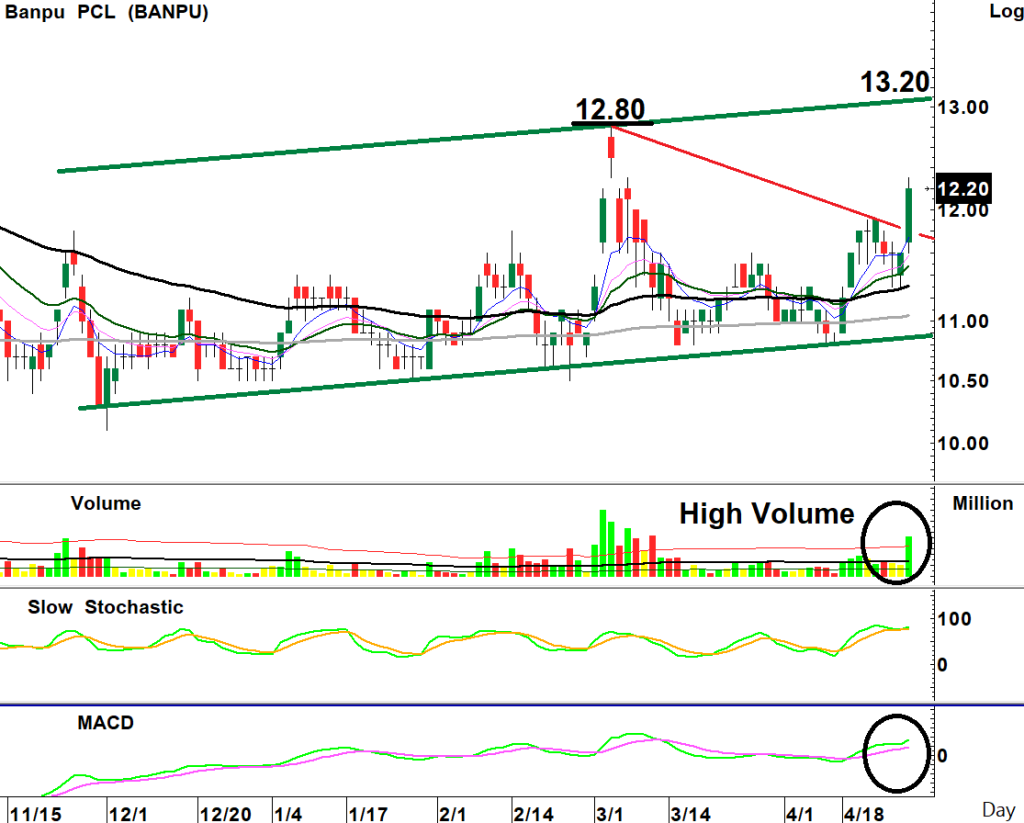Click the 11/15 date label
The image size is (1024, 823).
pyautogui.click(x=36, y=814)
